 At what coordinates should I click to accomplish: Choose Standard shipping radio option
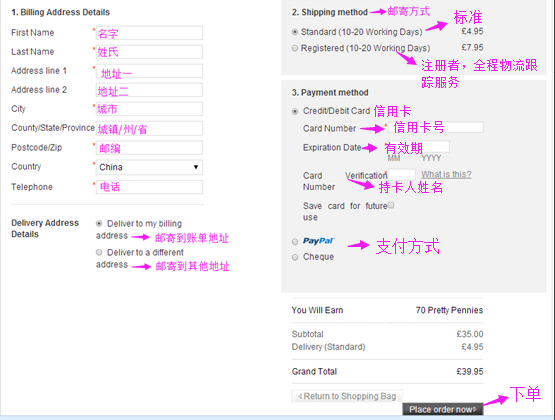[x=294, y=32]
